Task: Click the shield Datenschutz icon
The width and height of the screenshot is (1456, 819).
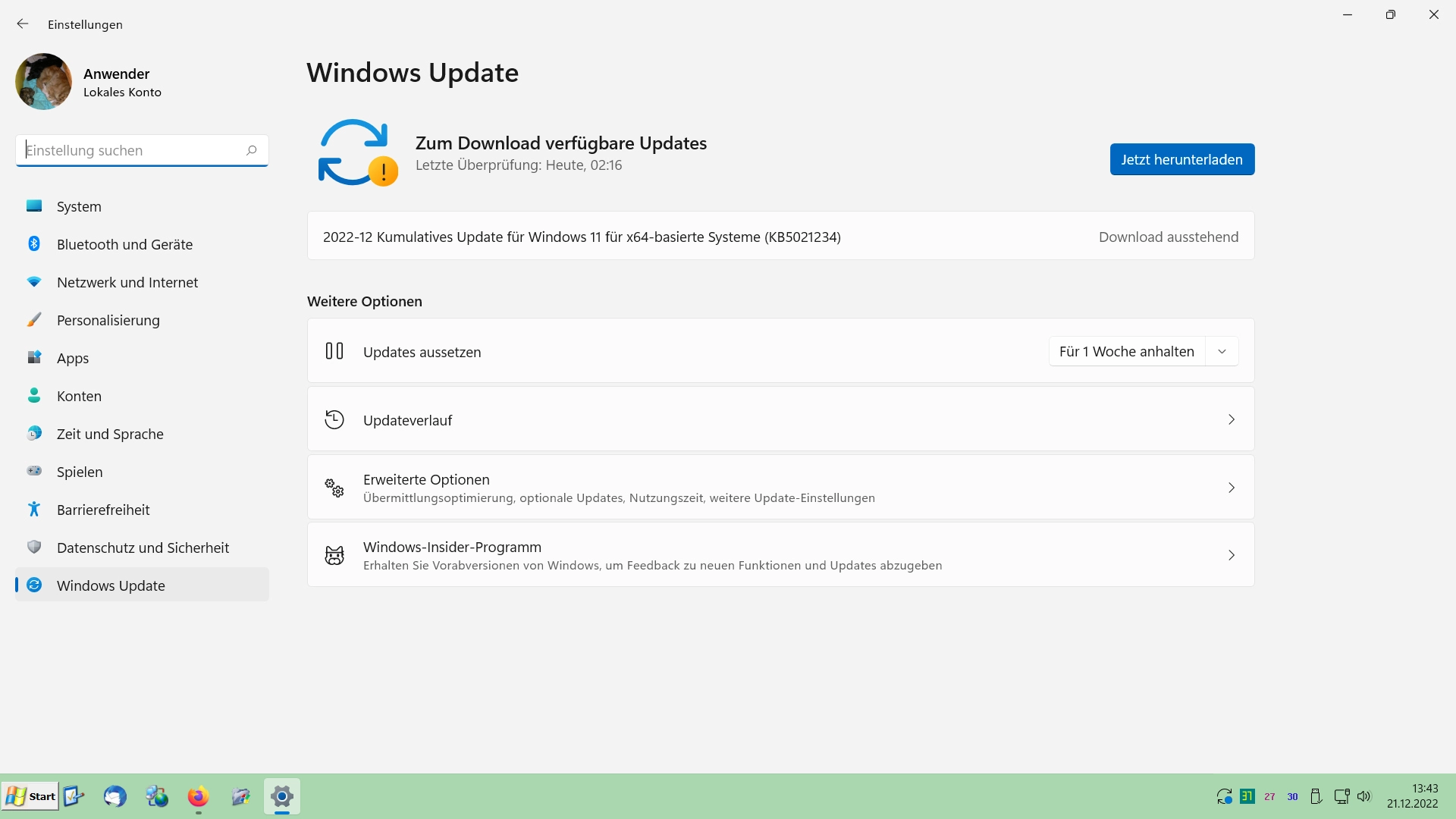Action: [34, 547]
